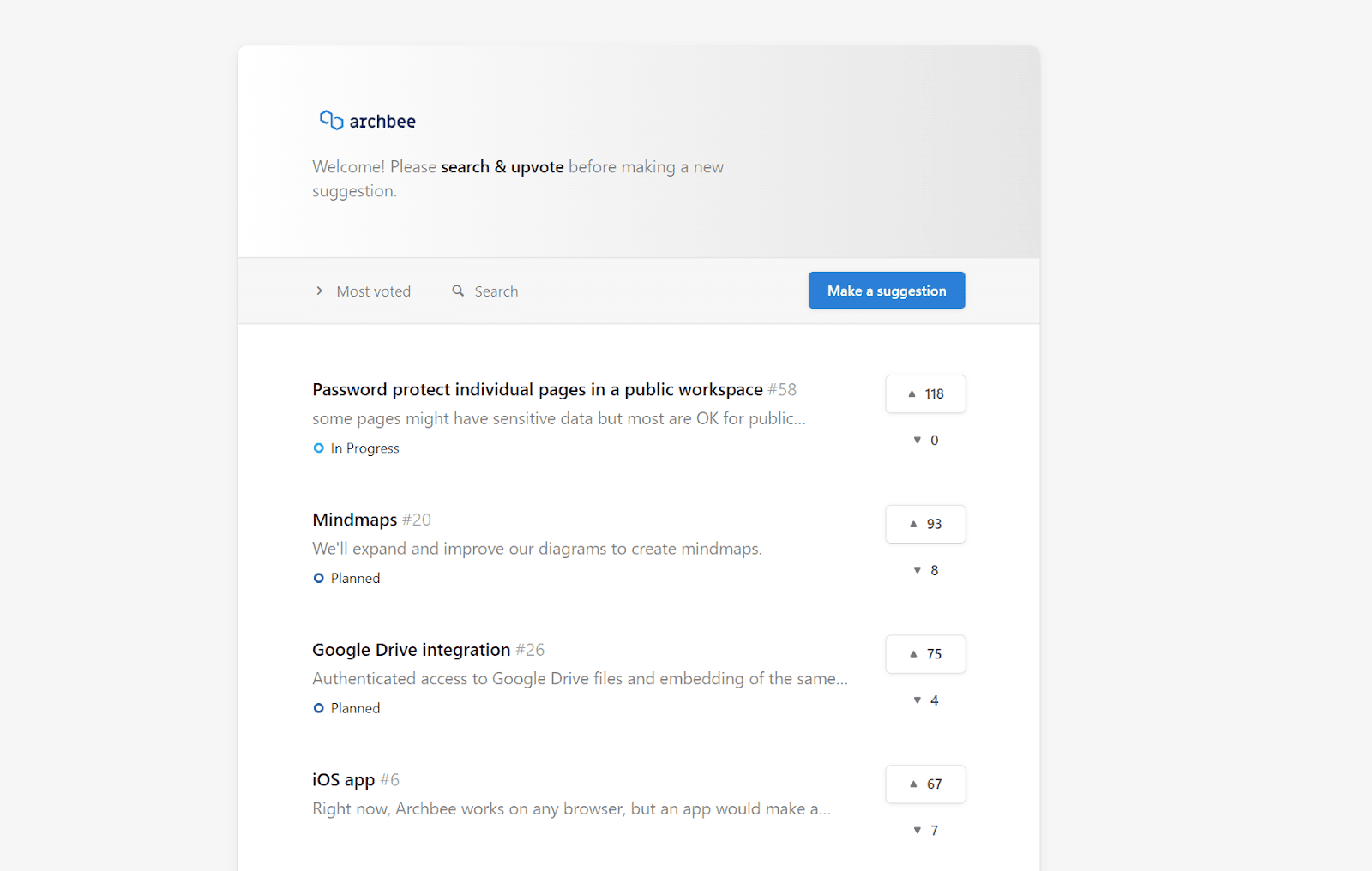Expand the Most voted sort dropdown

click(373, 291)
